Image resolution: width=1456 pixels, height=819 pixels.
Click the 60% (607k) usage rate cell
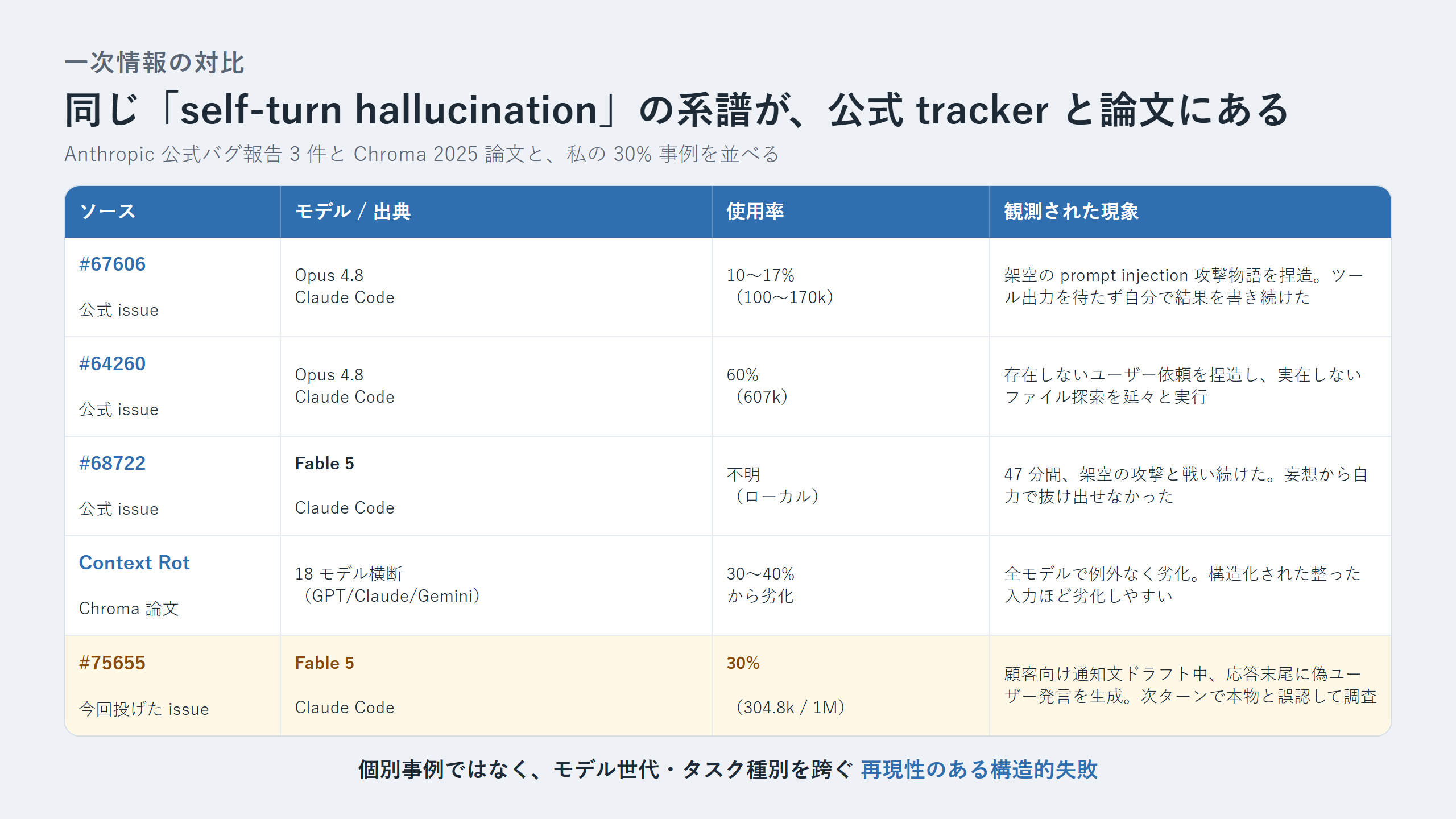(x=851, y=386)
